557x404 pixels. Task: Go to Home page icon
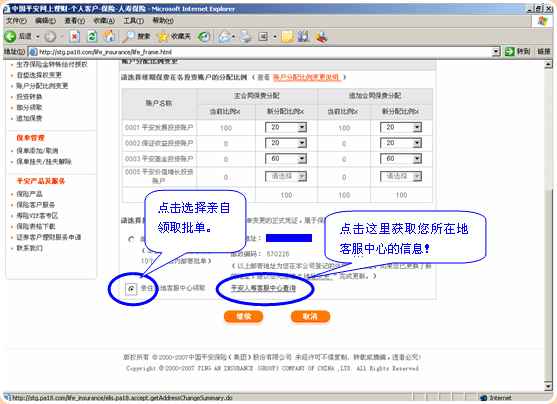point(109,36)
